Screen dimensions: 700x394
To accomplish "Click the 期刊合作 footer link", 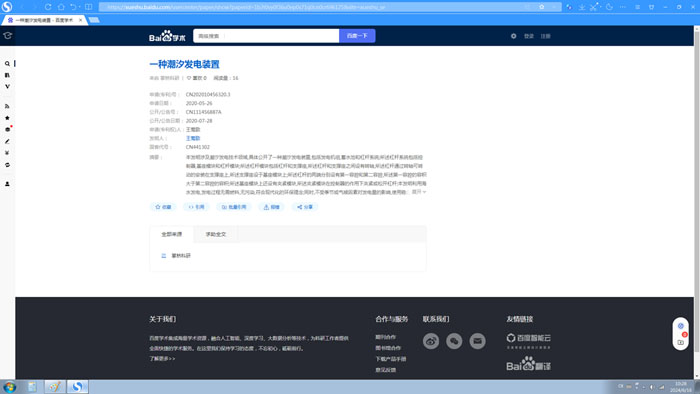I will coord(385,337).
